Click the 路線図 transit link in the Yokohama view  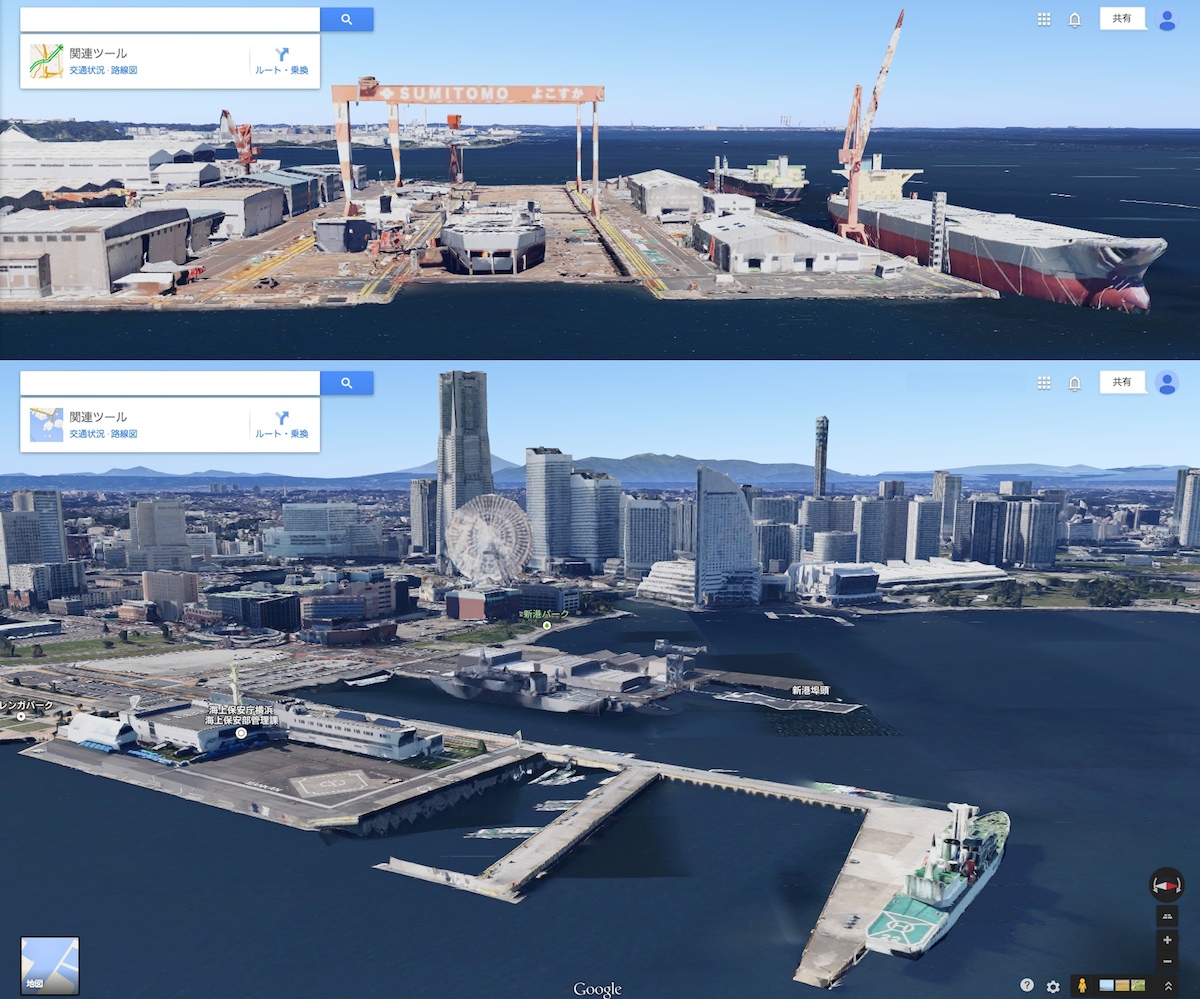tap(124, 434)
